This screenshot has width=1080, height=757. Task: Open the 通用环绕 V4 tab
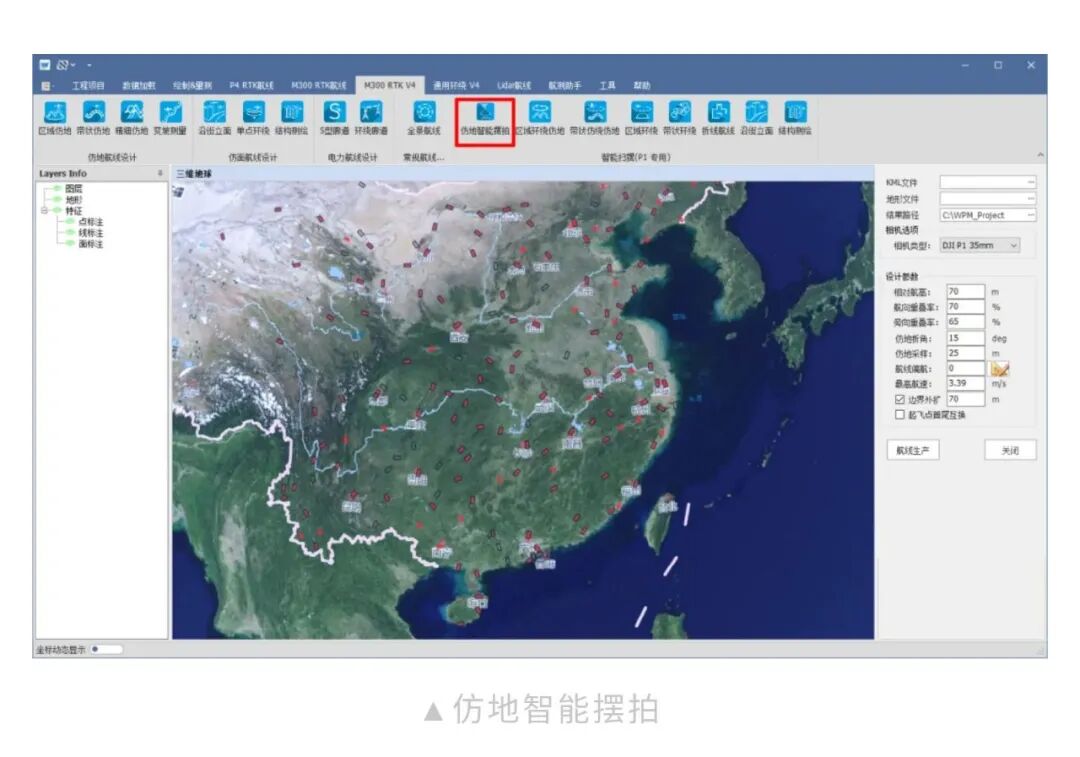[456, 85]
